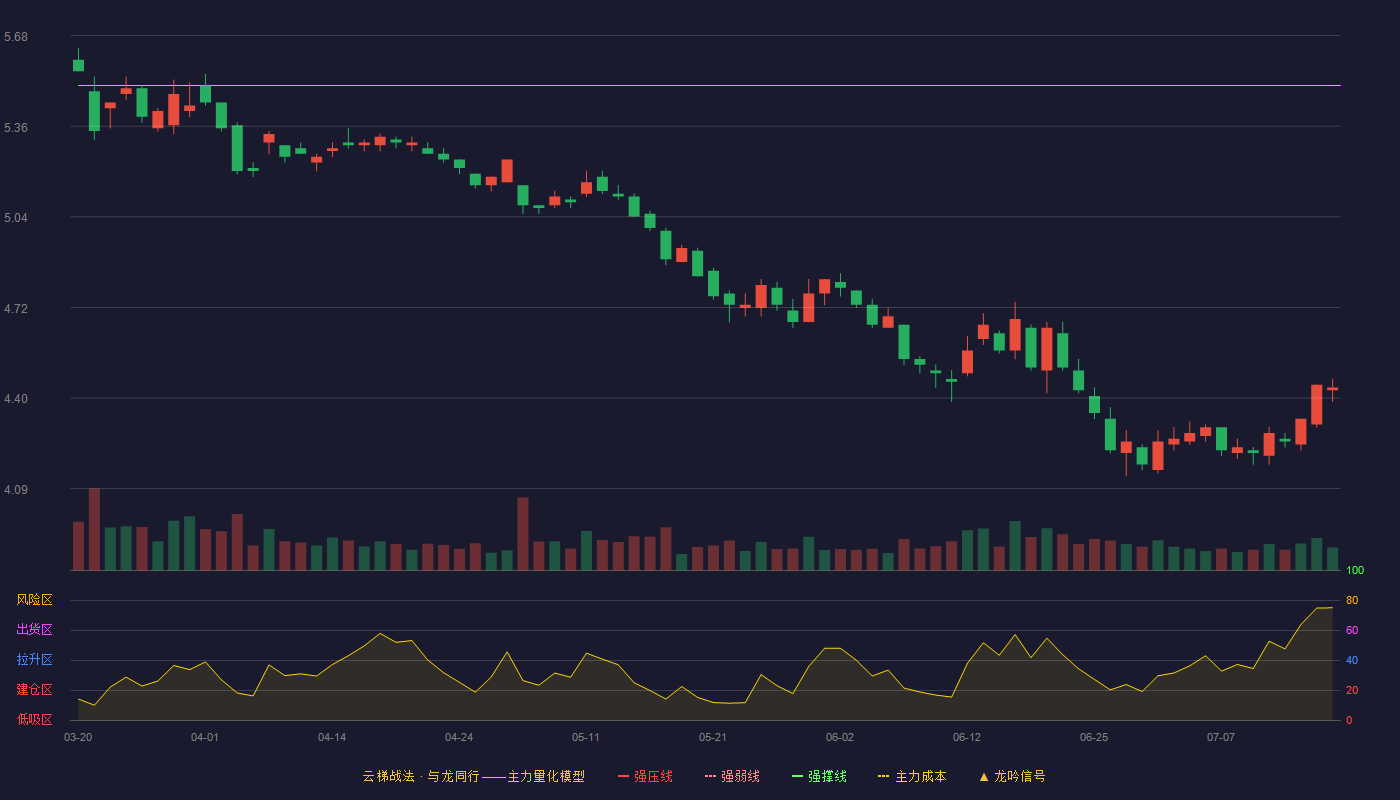Click the 4.72 price axis label
This screenshot has height=800, width=1400.
click(x=16, y=309)
